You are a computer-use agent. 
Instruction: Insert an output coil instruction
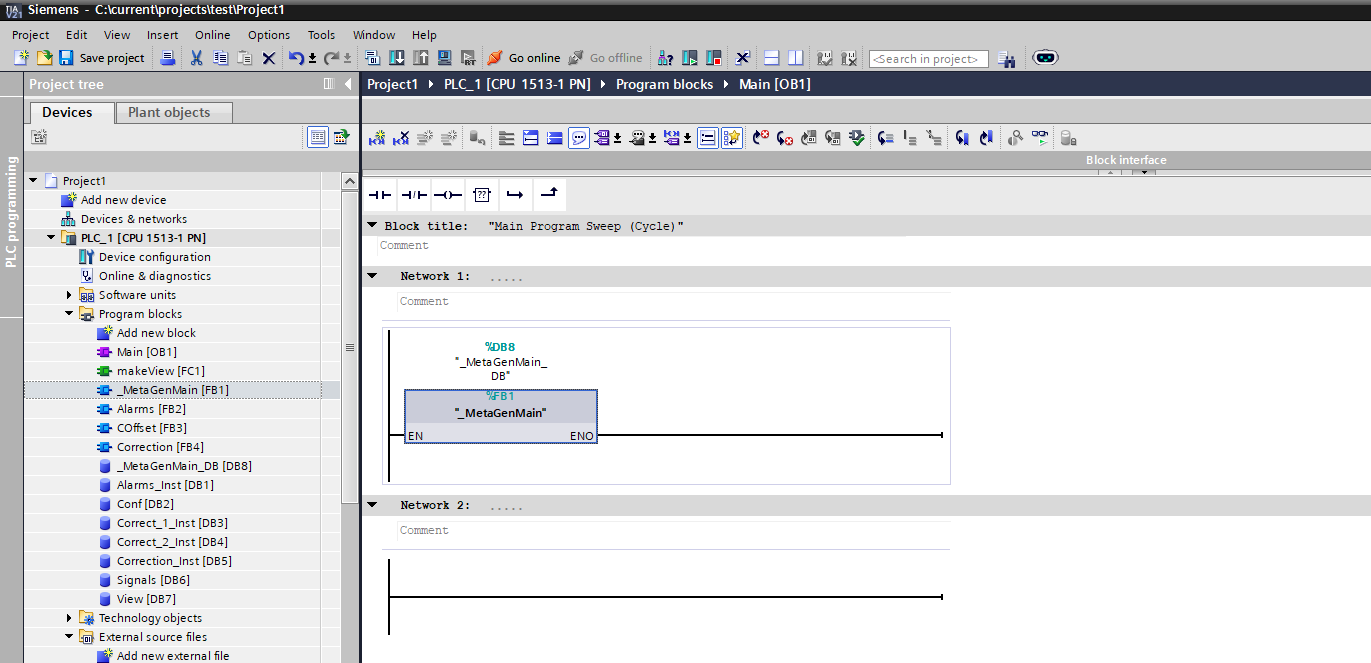pos(448,193)
